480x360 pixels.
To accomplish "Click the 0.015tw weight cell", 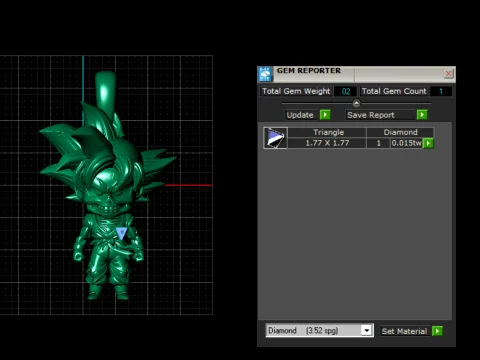I will (x=406, y=143).
